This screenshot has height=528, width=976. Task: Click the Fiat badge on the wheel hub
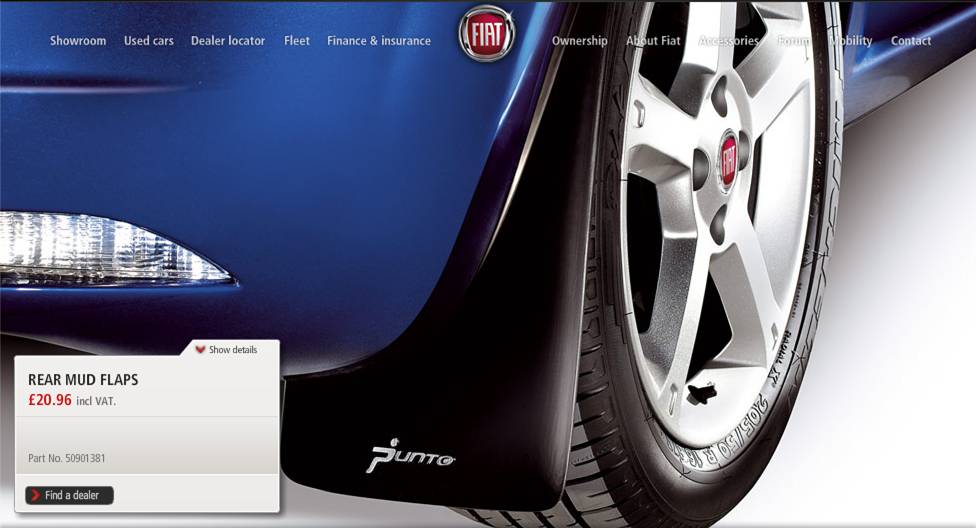(x=728, y=161)
